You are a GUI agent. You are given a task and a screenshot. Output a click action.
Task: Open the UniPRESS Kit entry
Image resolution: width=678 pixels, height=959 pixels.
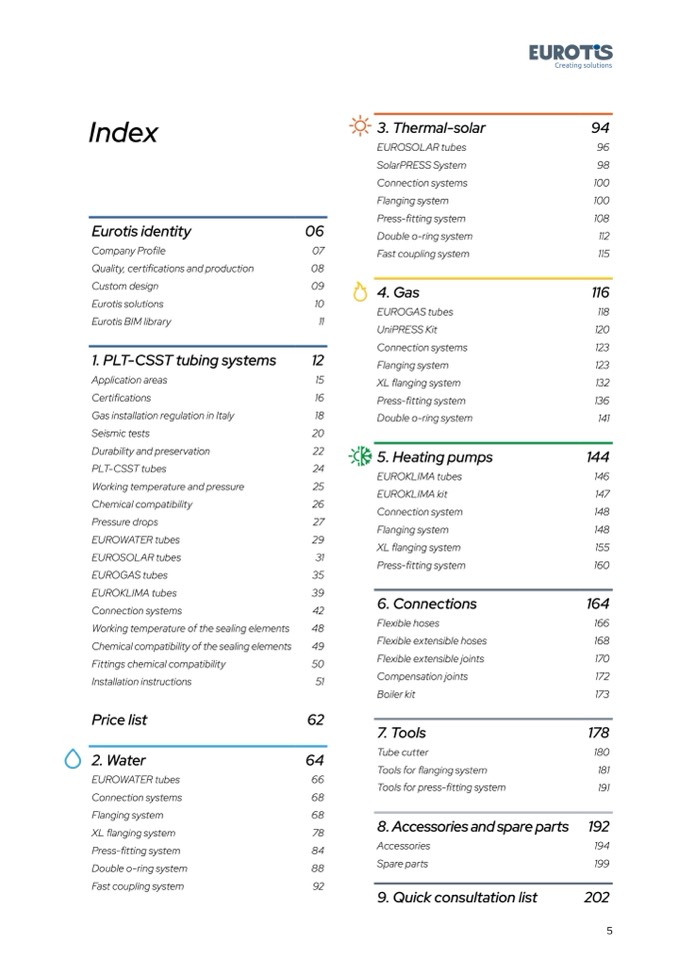point(406,329)
